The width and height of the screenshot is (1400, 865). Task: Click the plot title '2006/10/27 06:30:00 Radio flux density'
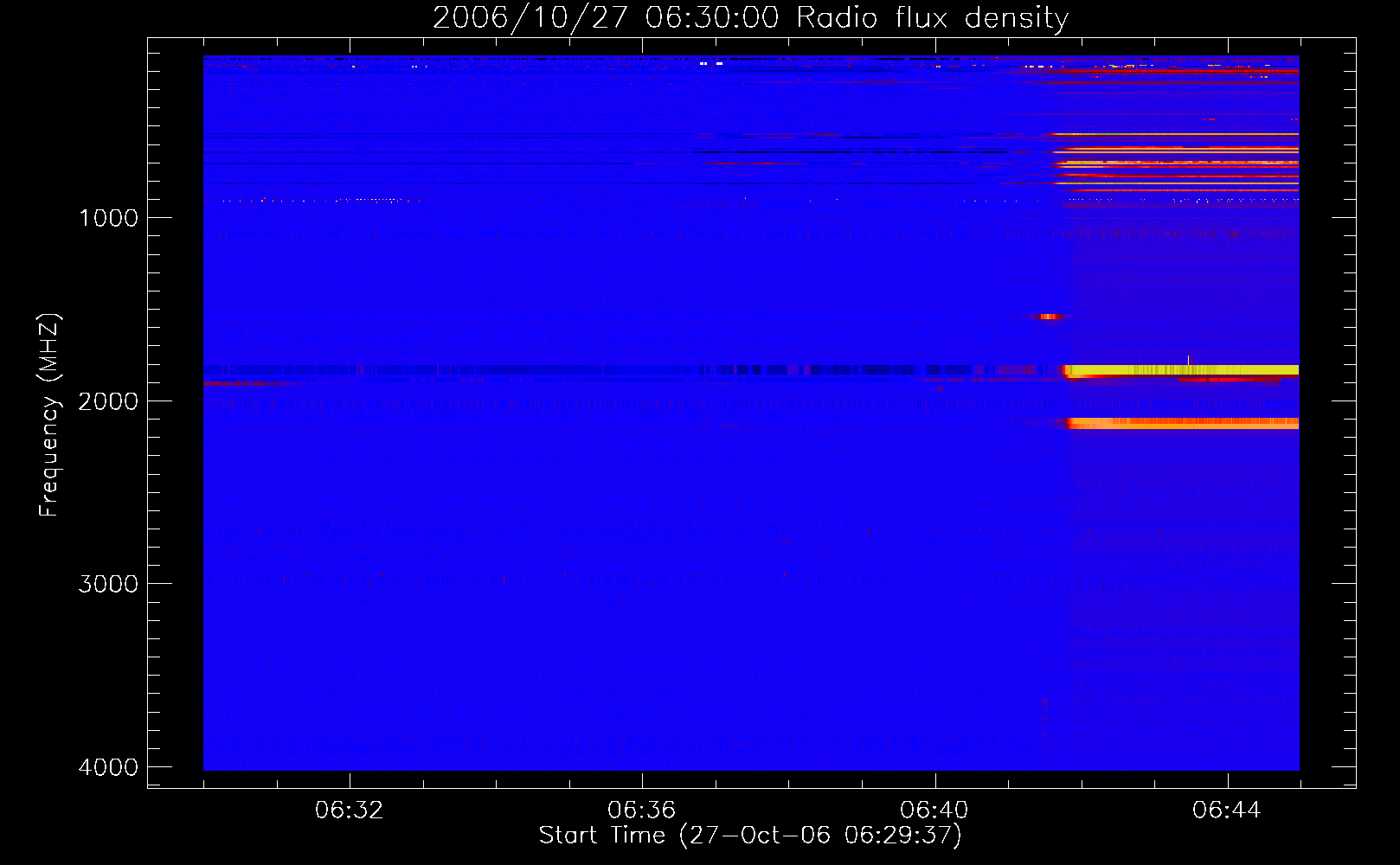pyautogui.click(x=750, y=18)
